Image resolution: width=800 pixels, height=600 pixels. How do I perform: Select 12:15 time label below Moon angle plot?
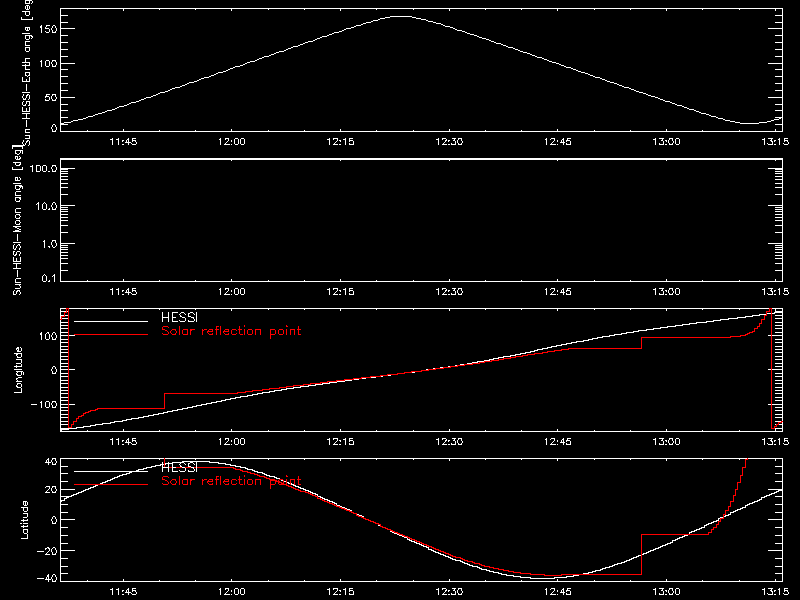click(340, 292)
